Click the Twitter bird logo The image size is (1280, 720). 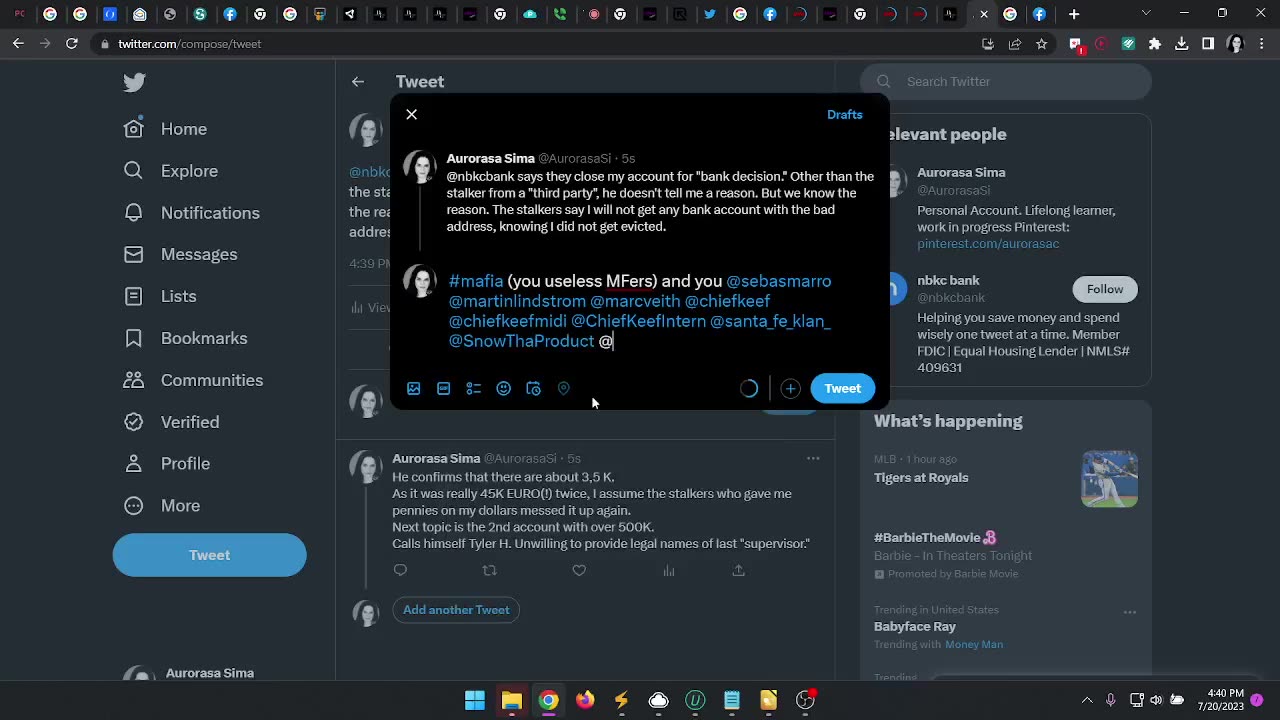click(x=134, y=82)
